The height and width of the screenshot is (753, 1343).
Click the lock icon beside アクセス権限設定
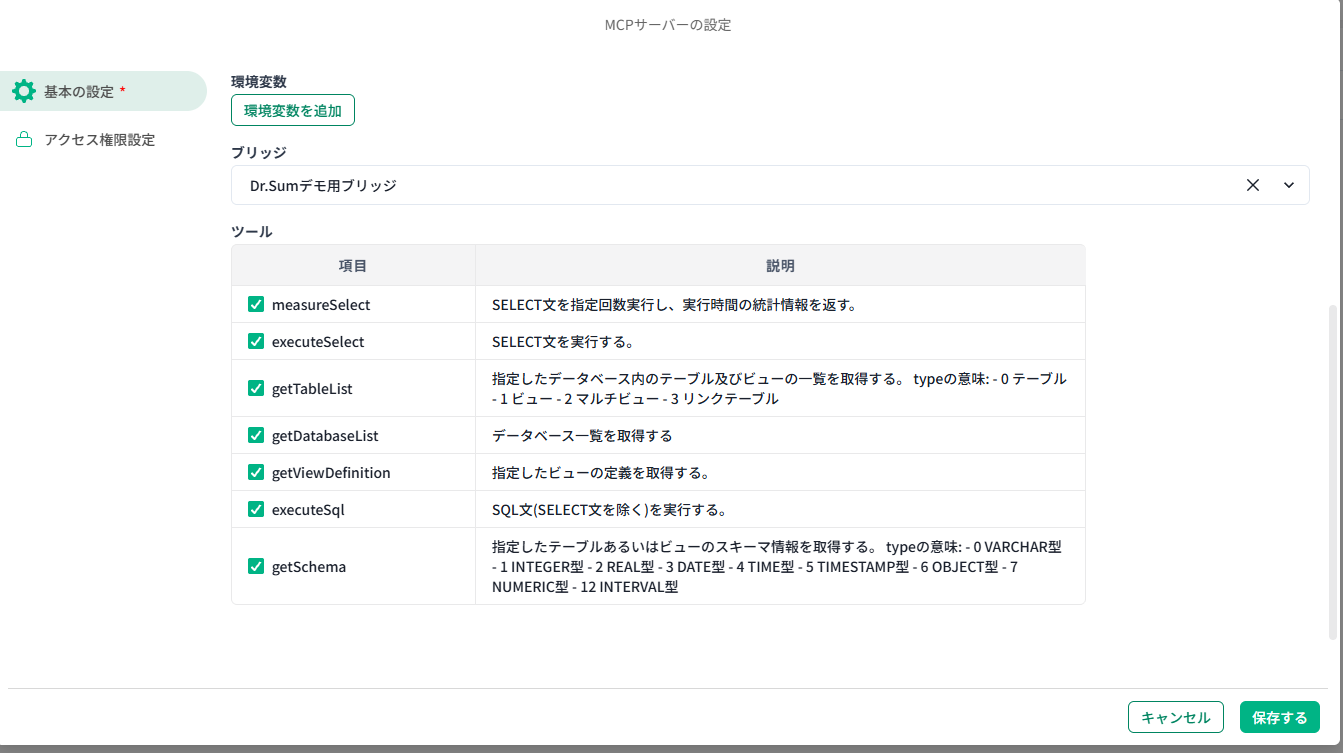(x=24, y=140)
